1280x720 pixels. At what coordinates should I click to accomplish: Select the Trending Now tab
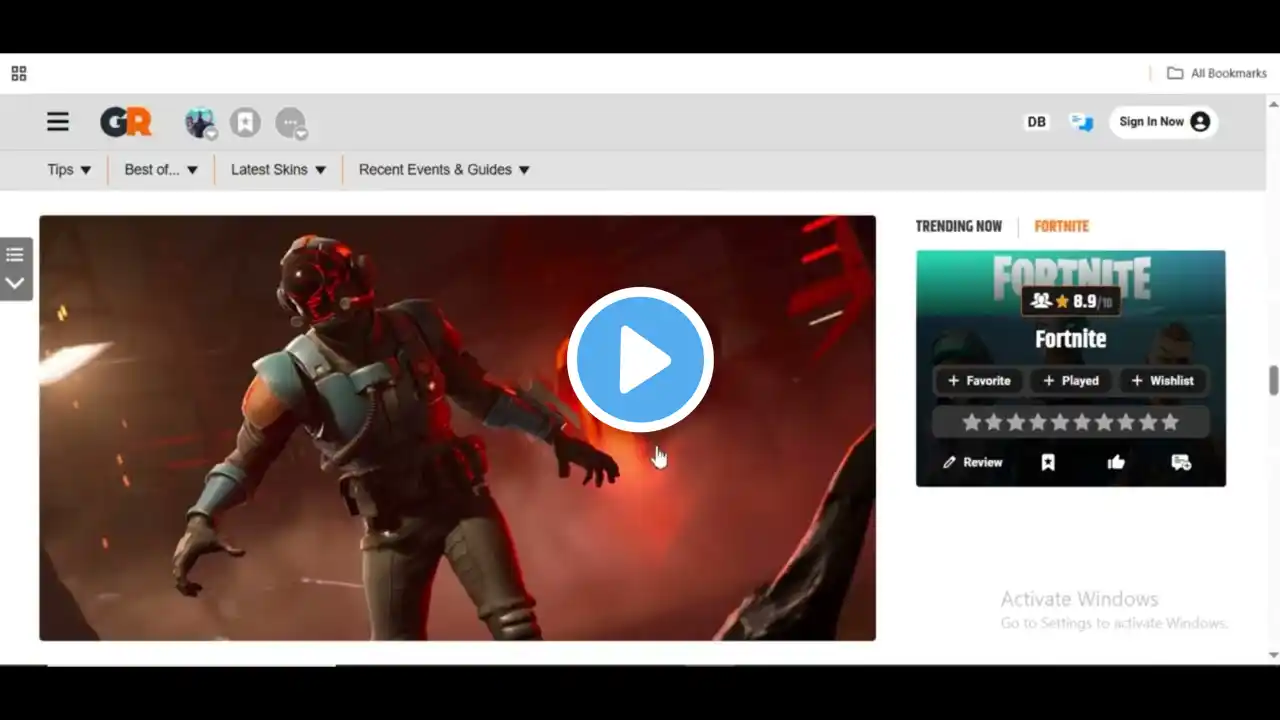click(958, 226)
